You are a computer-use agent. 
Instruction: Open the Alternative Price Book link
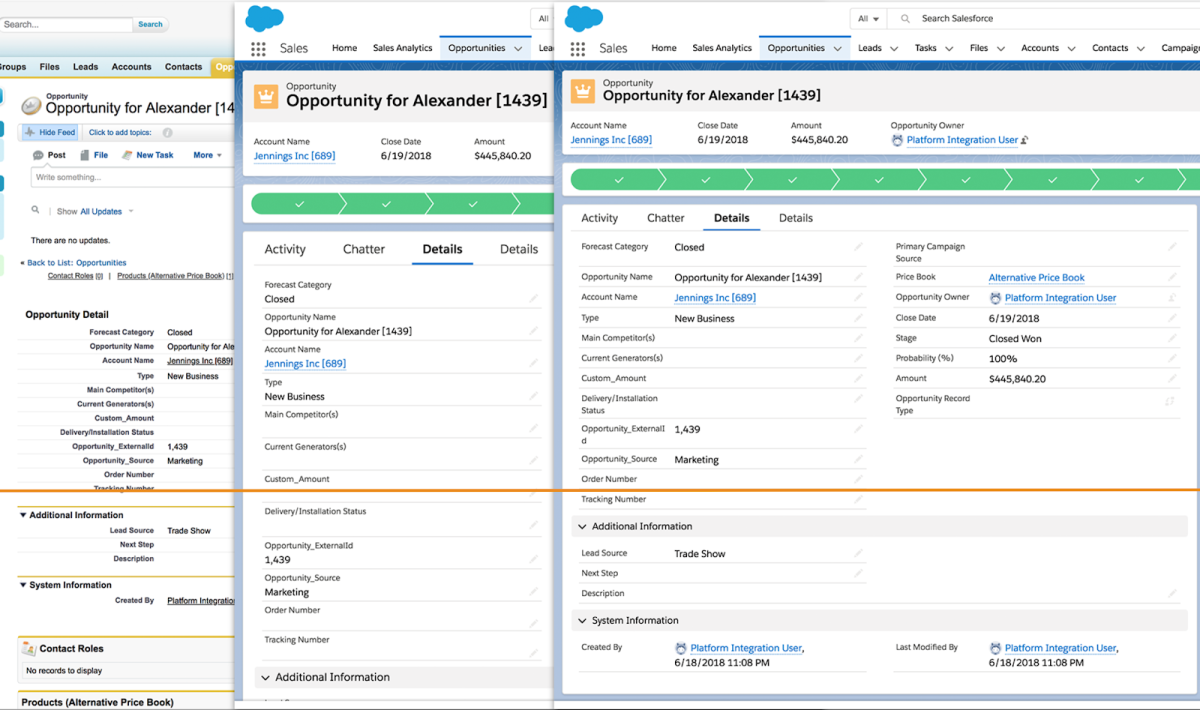click(x=1036, y=277)
